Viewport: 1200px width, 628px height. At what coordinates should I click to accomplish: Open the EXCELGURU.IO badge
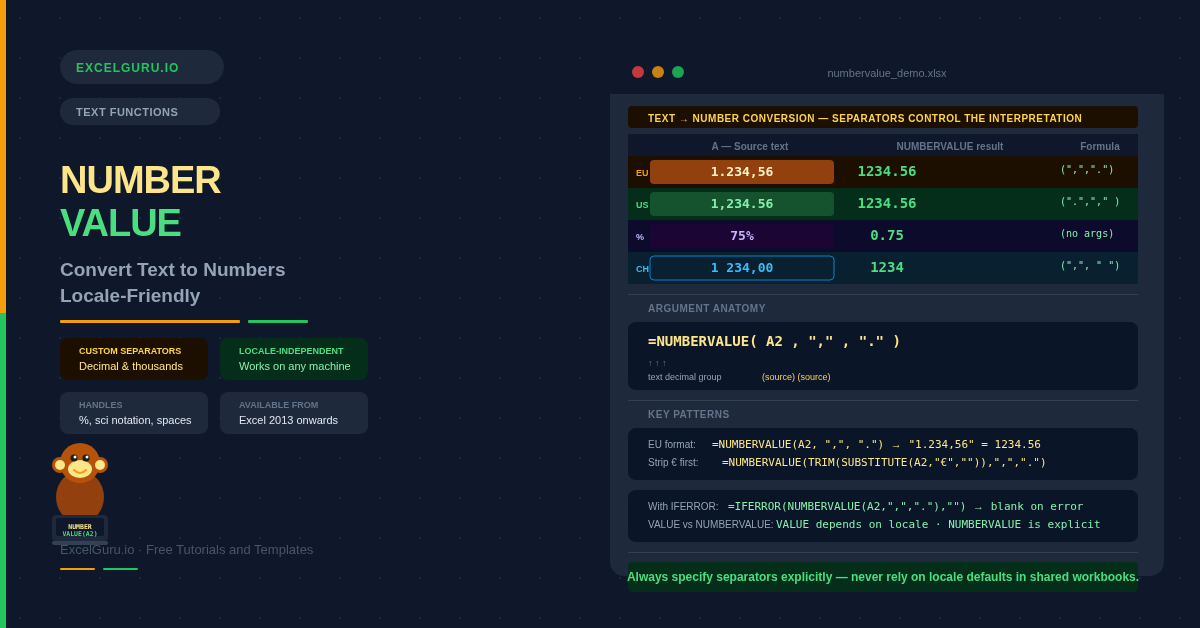click(x=141, y=67)
